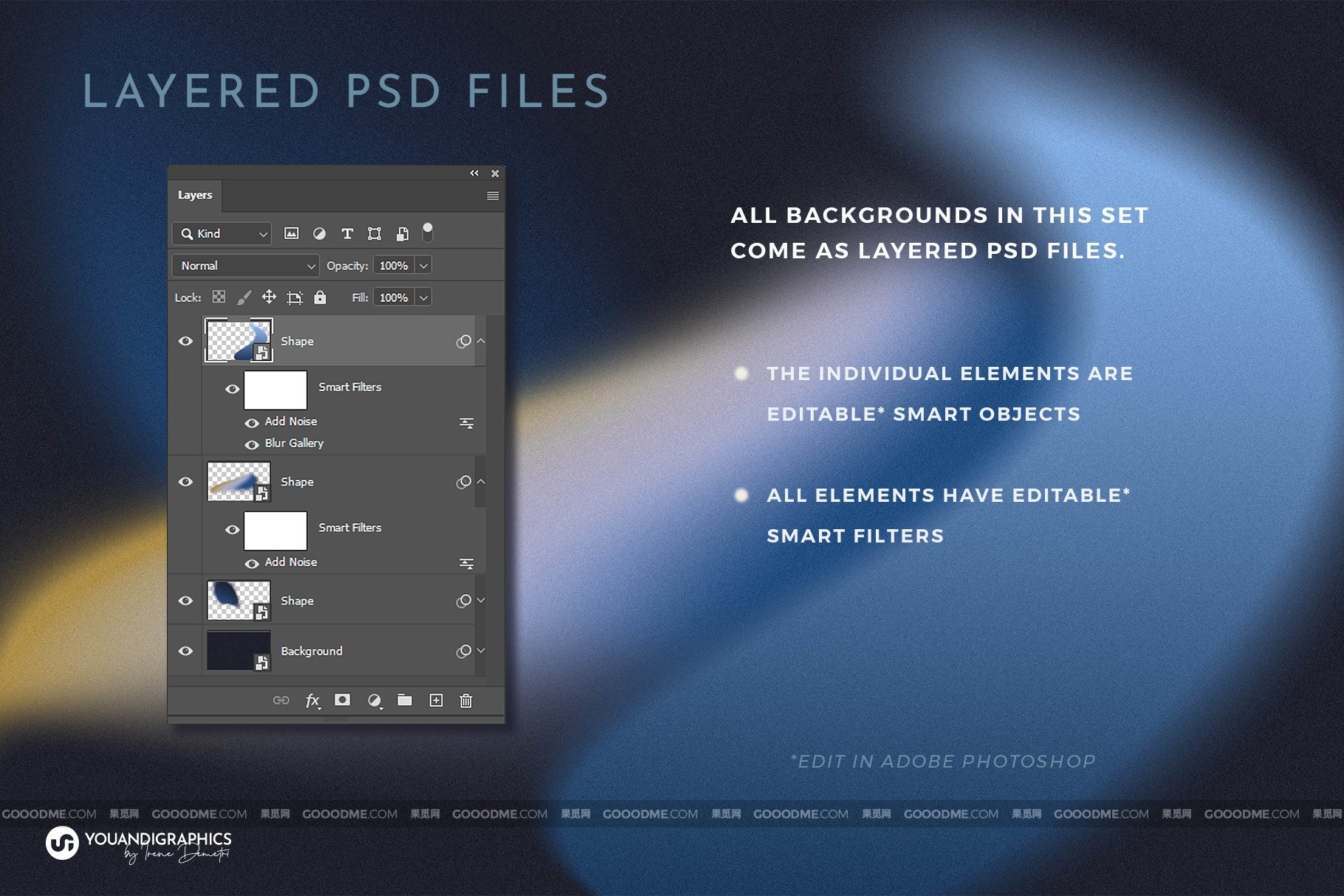Create new fill or adjustment layer

pyautogui.click(x=374, y=700)
